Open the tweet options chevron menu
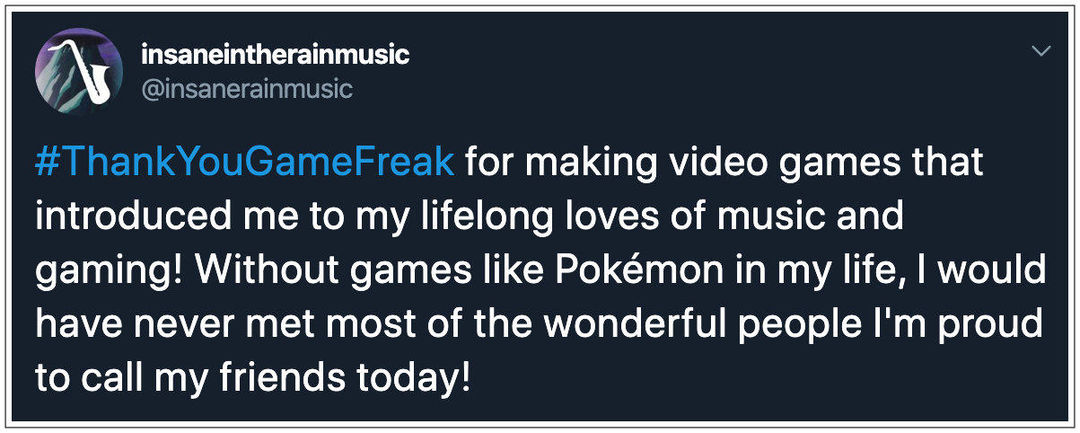1080x433 pixels. pos(1042,52)
